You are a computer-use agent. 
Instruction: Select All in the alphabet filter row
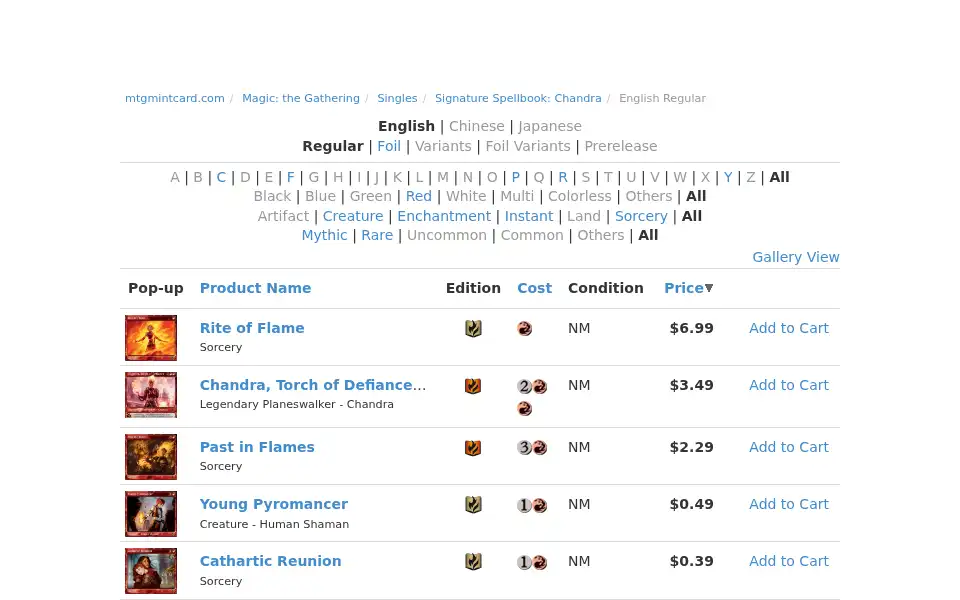coord(779,177)
